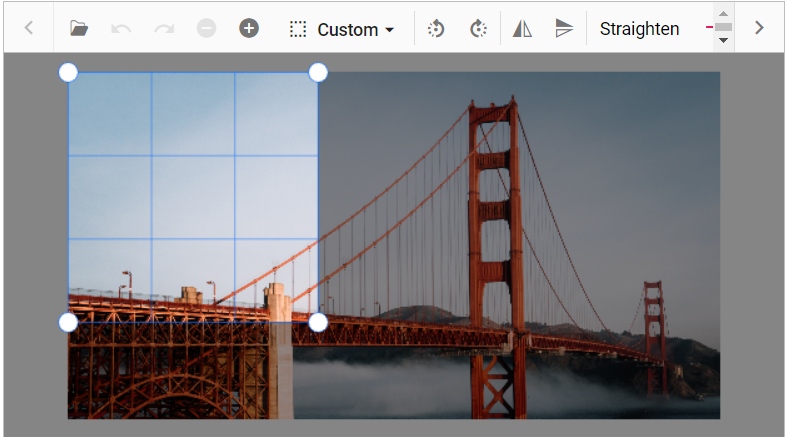
Task: Click the crop selection square icon
Action: pos(298,29)
